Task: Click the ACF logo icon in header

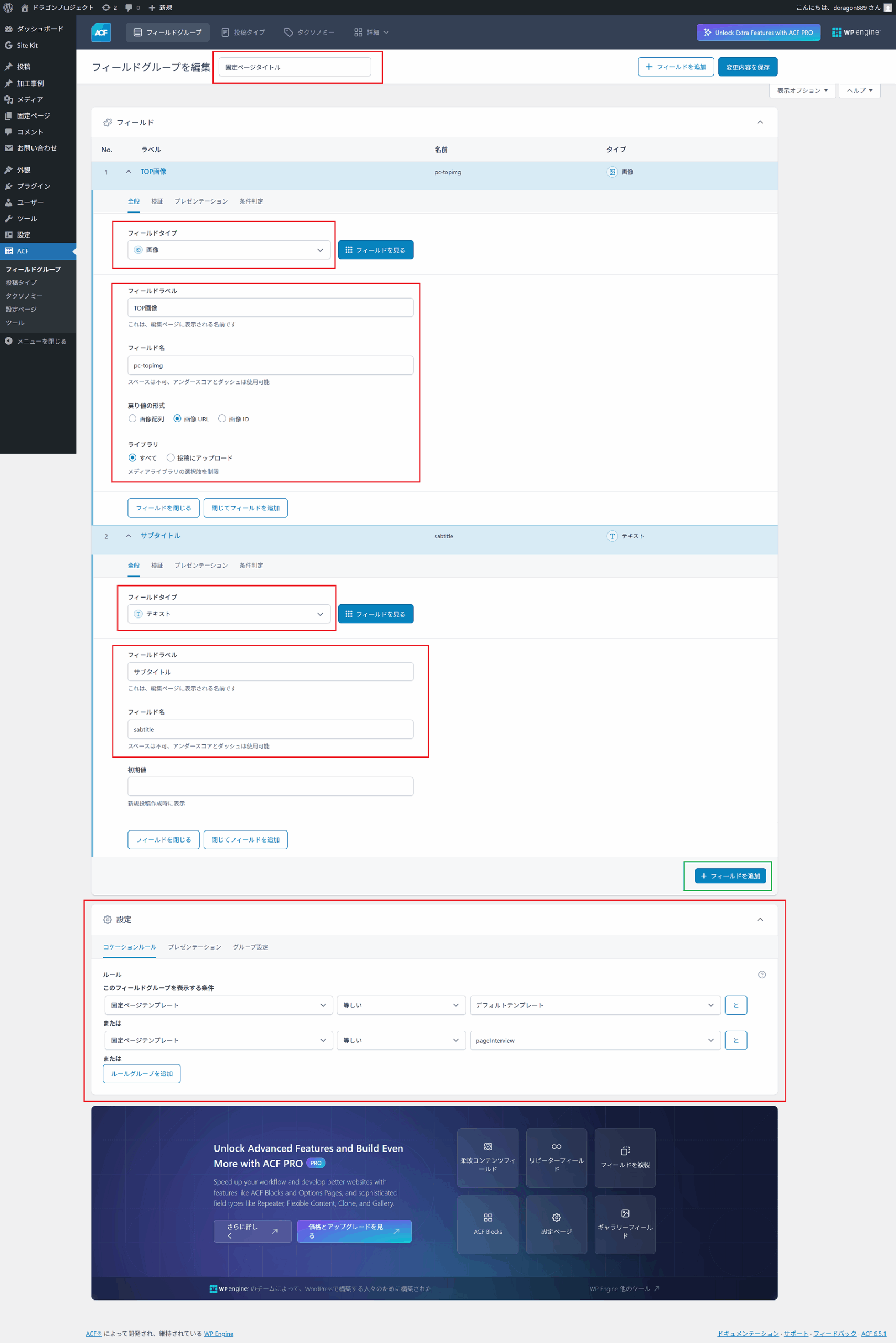Action: point(101,33)
